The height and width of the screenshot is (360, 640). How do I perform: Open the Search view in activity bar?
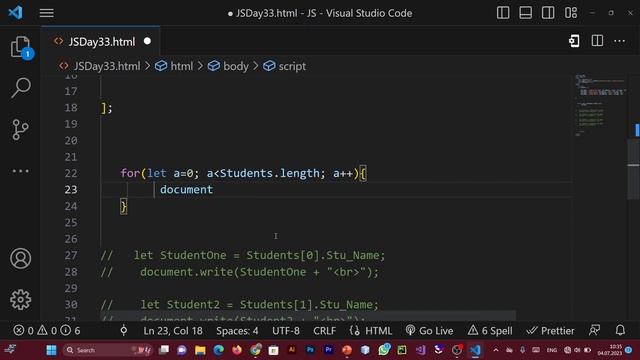pyautogui.click(x=20, y=87)
